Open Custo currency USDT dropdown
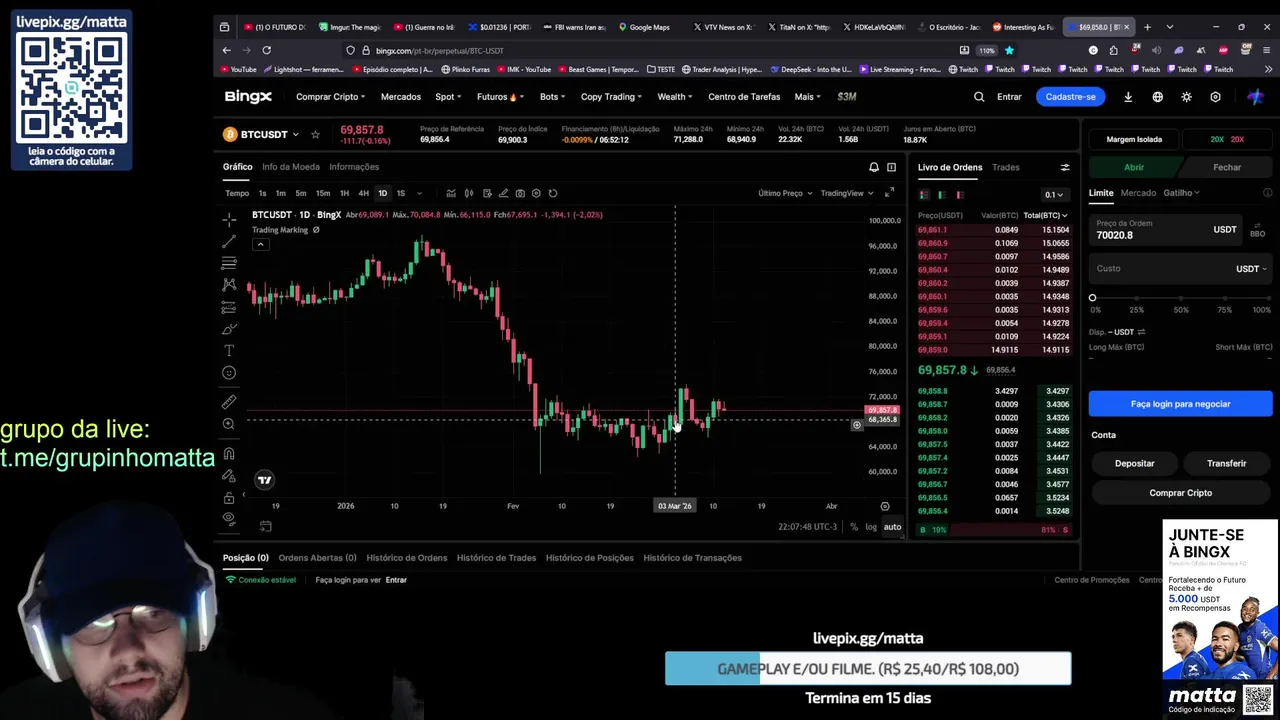The image size is (1280, 720). 1251,268
